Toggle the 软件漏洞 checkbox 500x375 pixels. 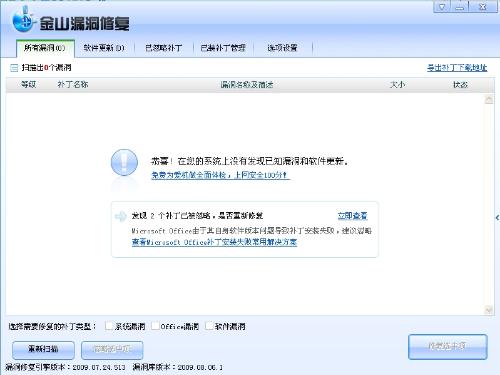(209, 326)
